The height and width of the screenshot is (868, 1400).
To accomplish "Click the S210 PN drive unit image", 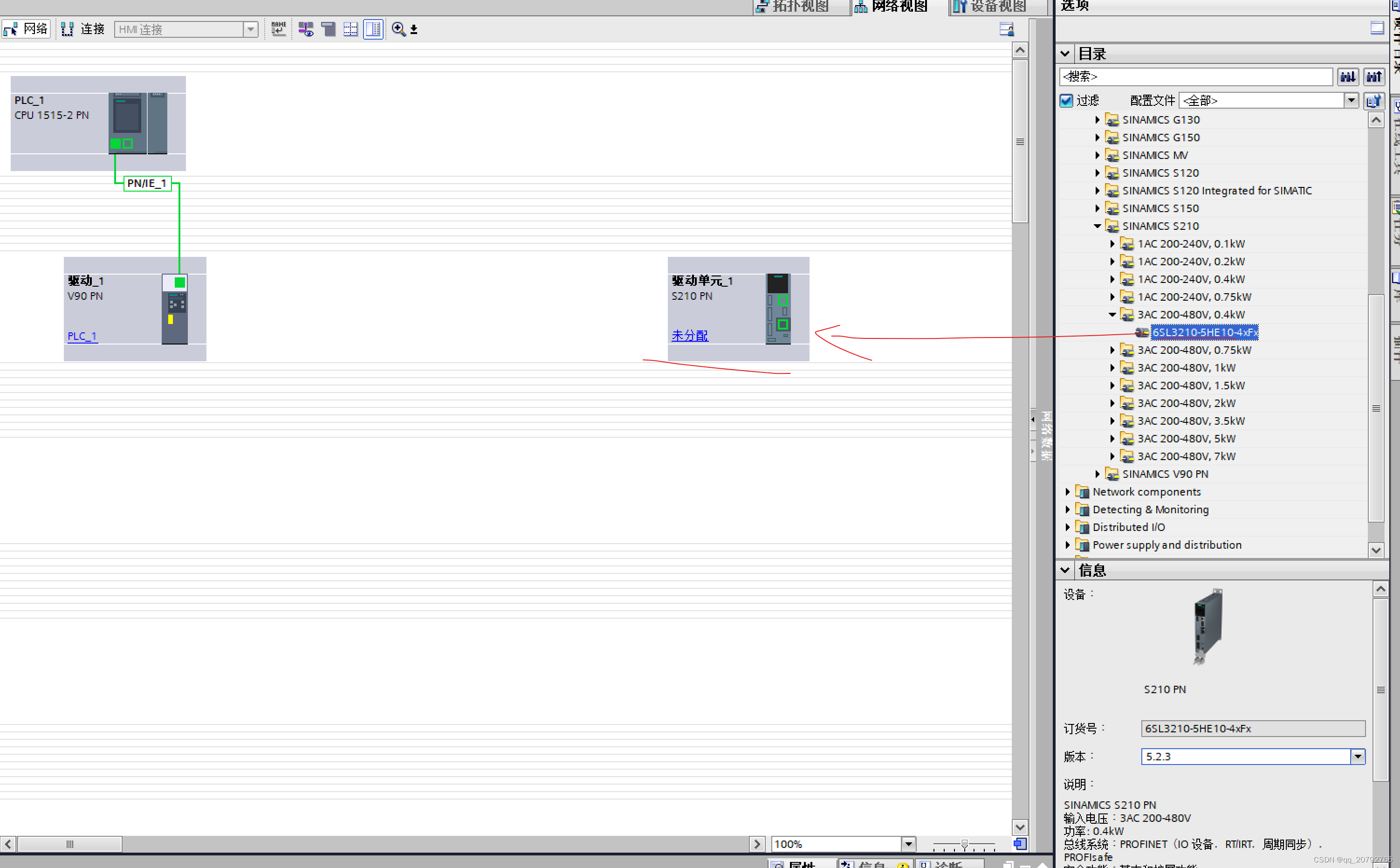I will [x=778, y=308].
